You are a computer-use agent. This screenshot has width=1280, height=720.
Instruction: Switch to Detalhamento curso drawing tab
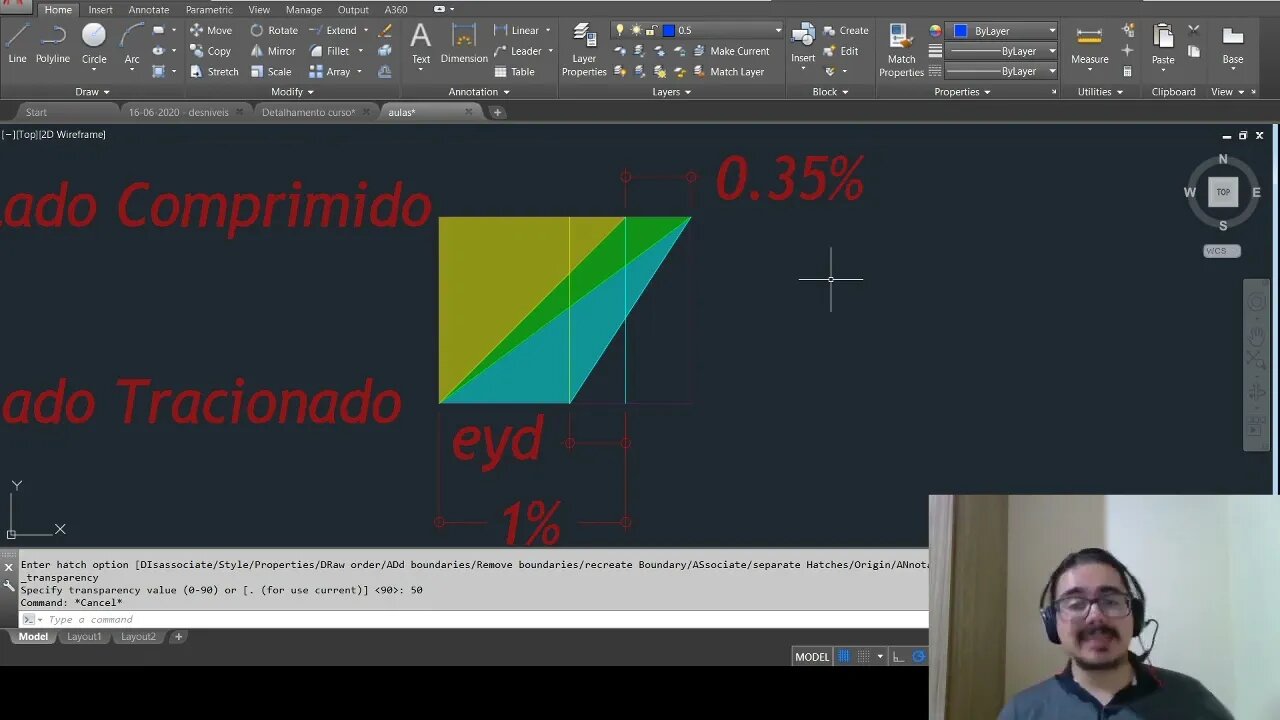click(309, 112)
